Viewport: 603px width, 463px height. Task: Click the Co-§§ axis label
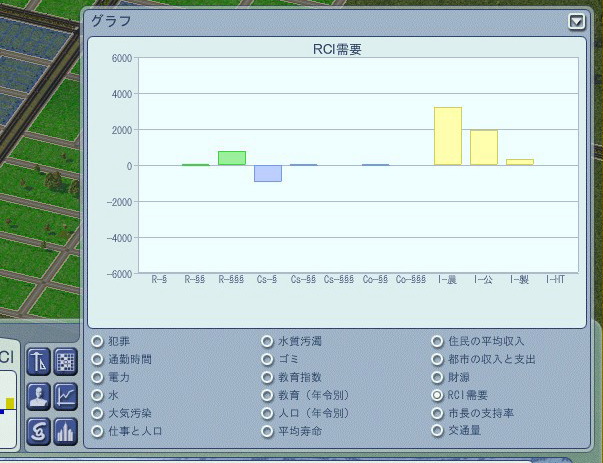tap(375, 279)
